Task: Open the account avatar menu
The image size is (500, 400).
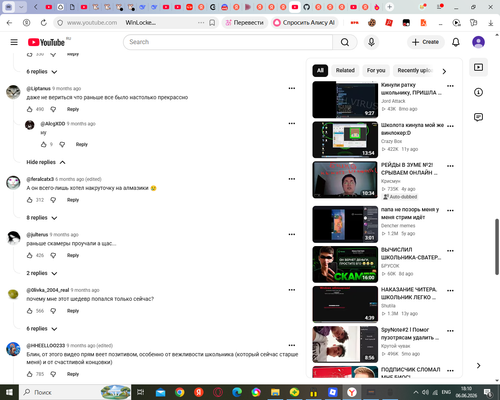Action: (x=478, y=42)
